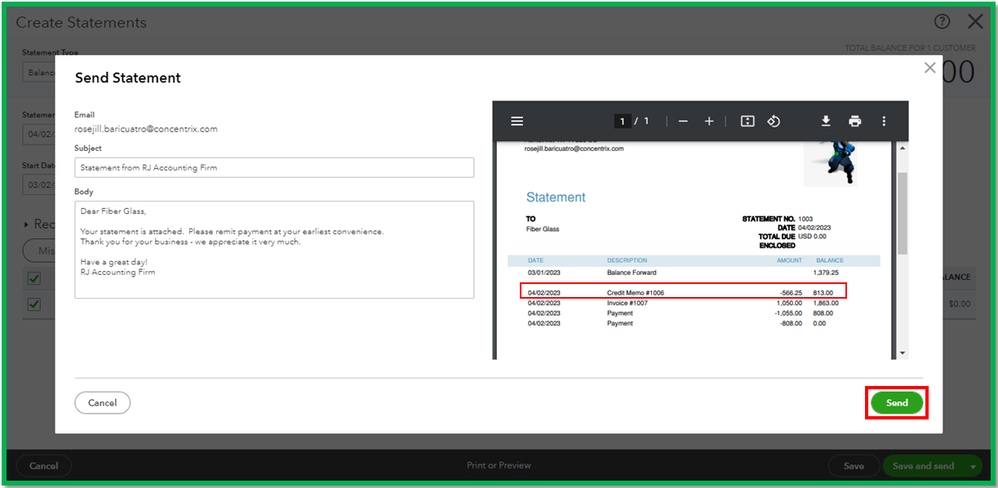Click STATEMENT NO. 1003 value

point(805,219)
